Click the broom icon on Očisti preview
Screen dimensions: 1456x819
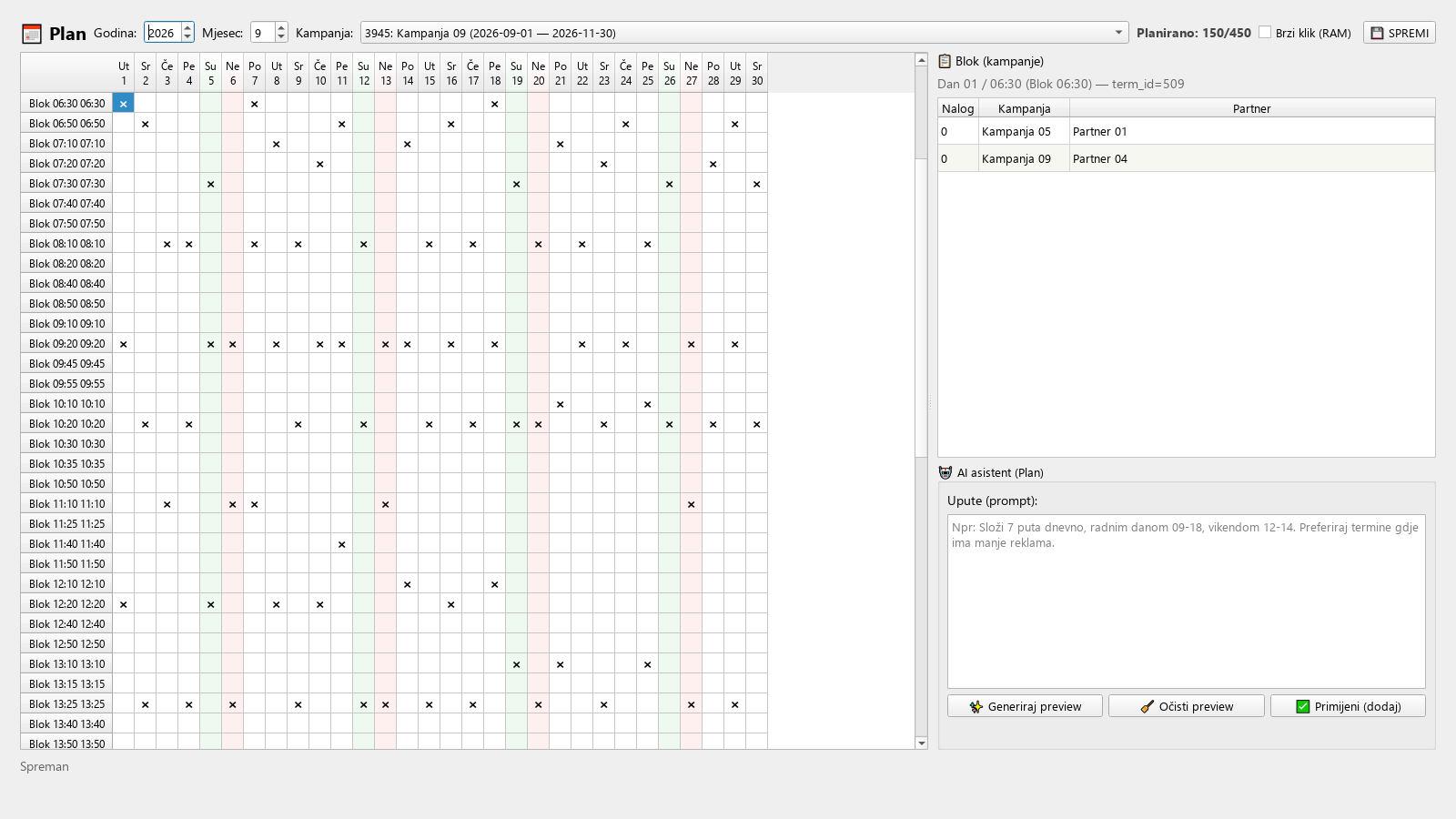(1148, 706)
